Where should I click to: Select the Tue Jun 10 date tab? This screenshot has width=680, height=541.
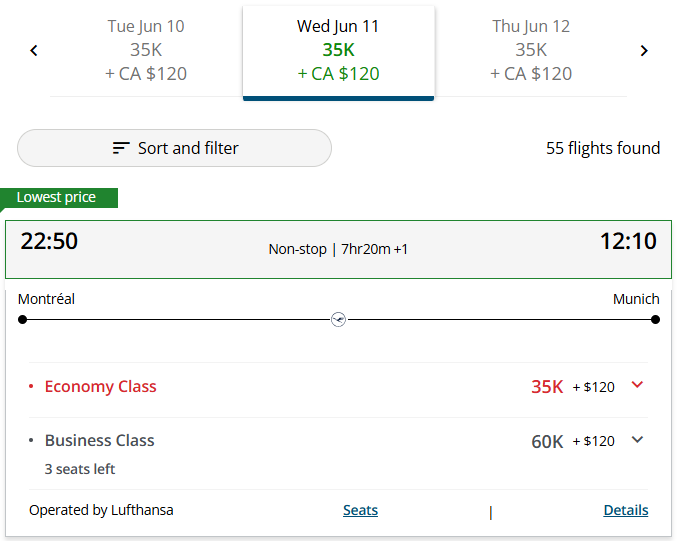(146, 50)
